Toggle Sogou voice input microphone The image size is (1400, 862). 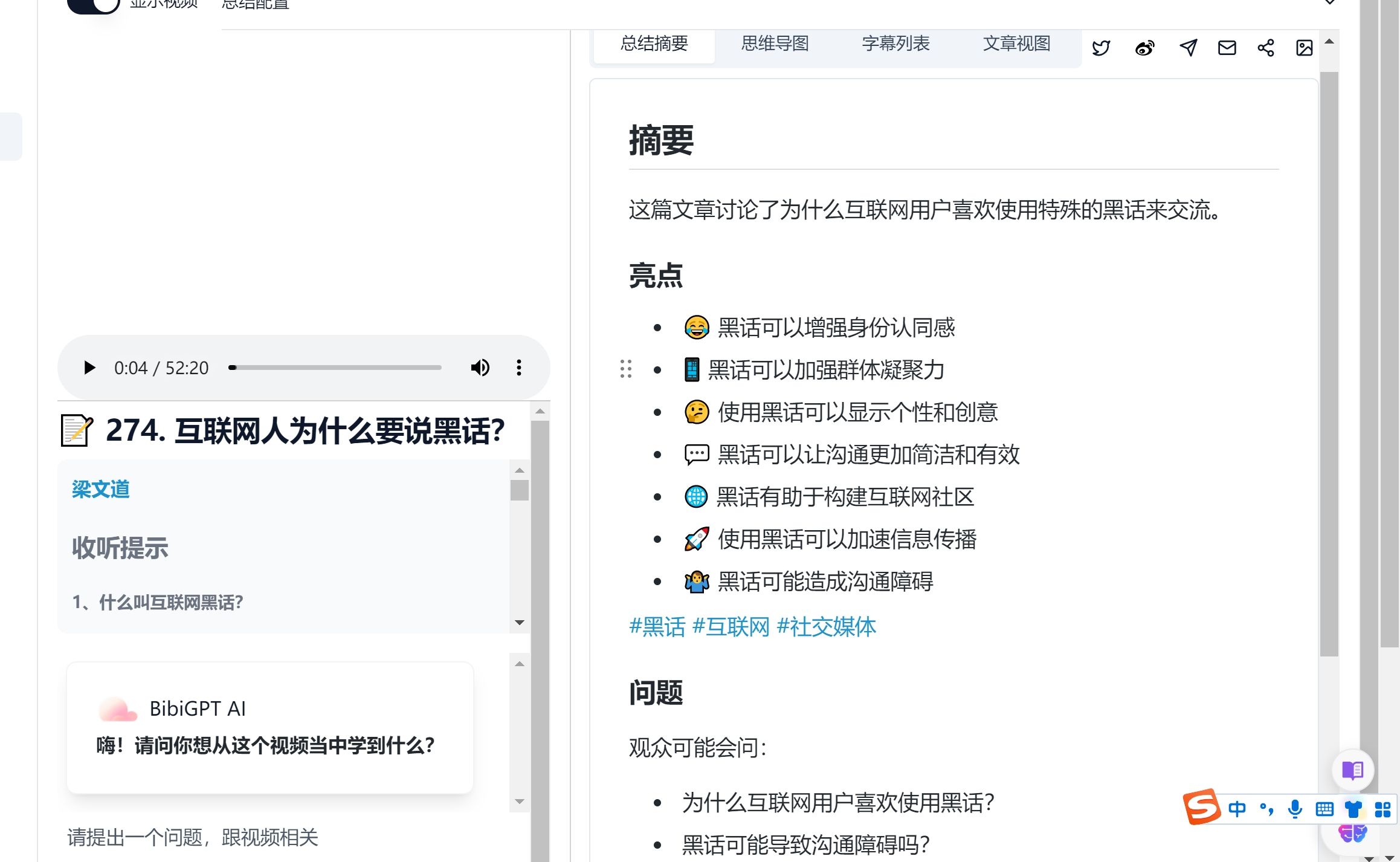(1294, 809)
